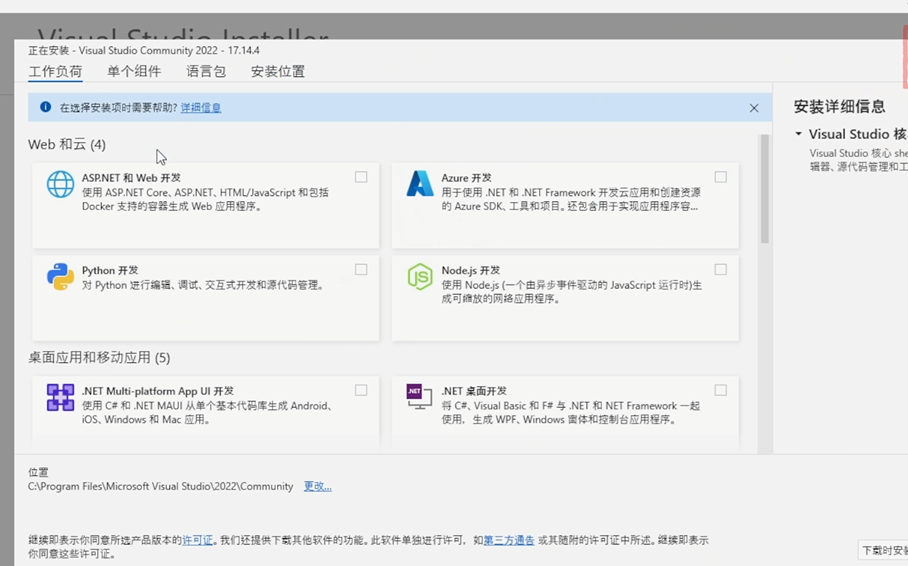This screenshot has width=908, height=566.
Task: Click the 正在安装 Visual Studio Community title
Action: click(x=144, y=50)
